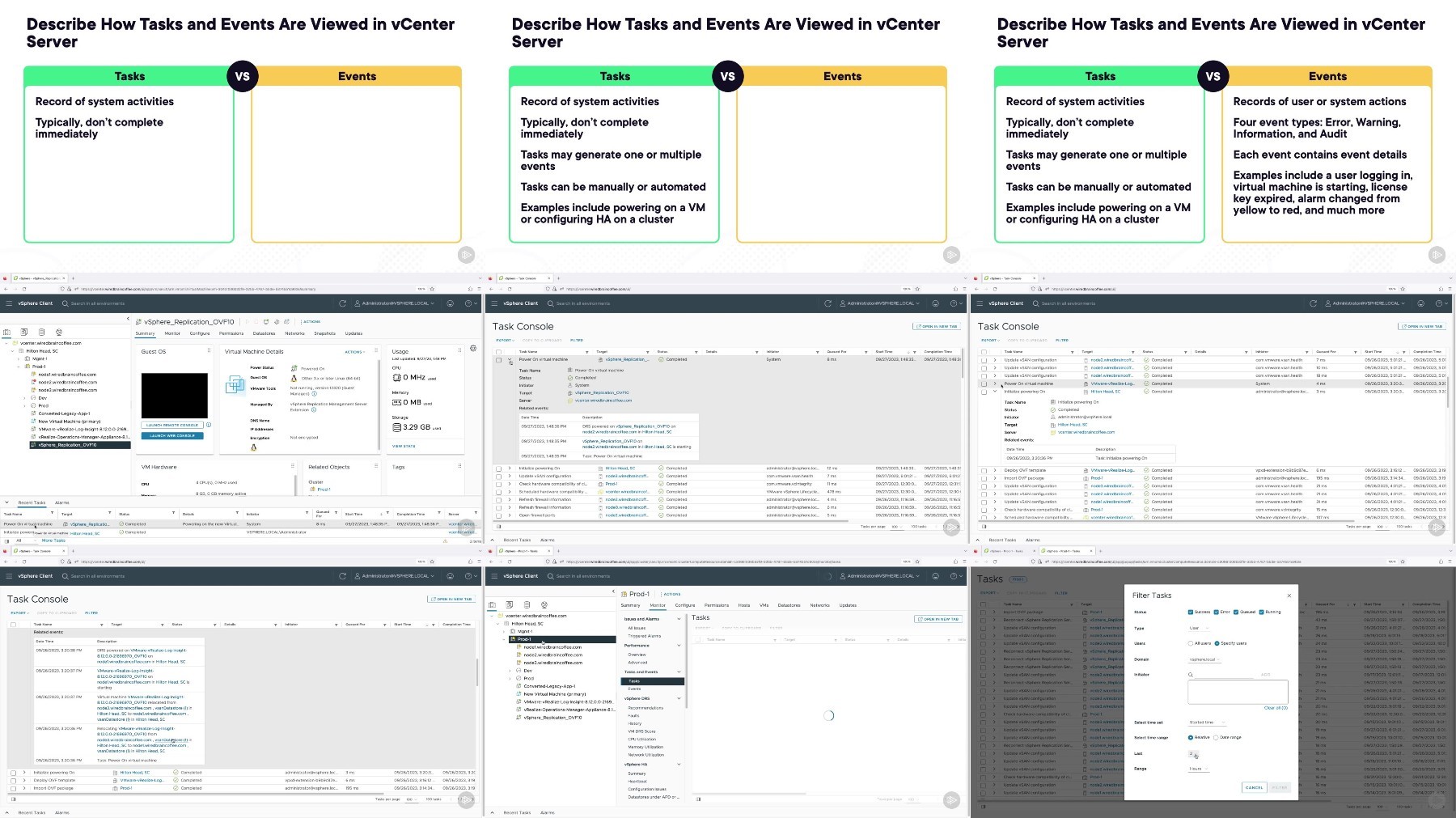Click info icon beside Launch Remote Console

208,425
